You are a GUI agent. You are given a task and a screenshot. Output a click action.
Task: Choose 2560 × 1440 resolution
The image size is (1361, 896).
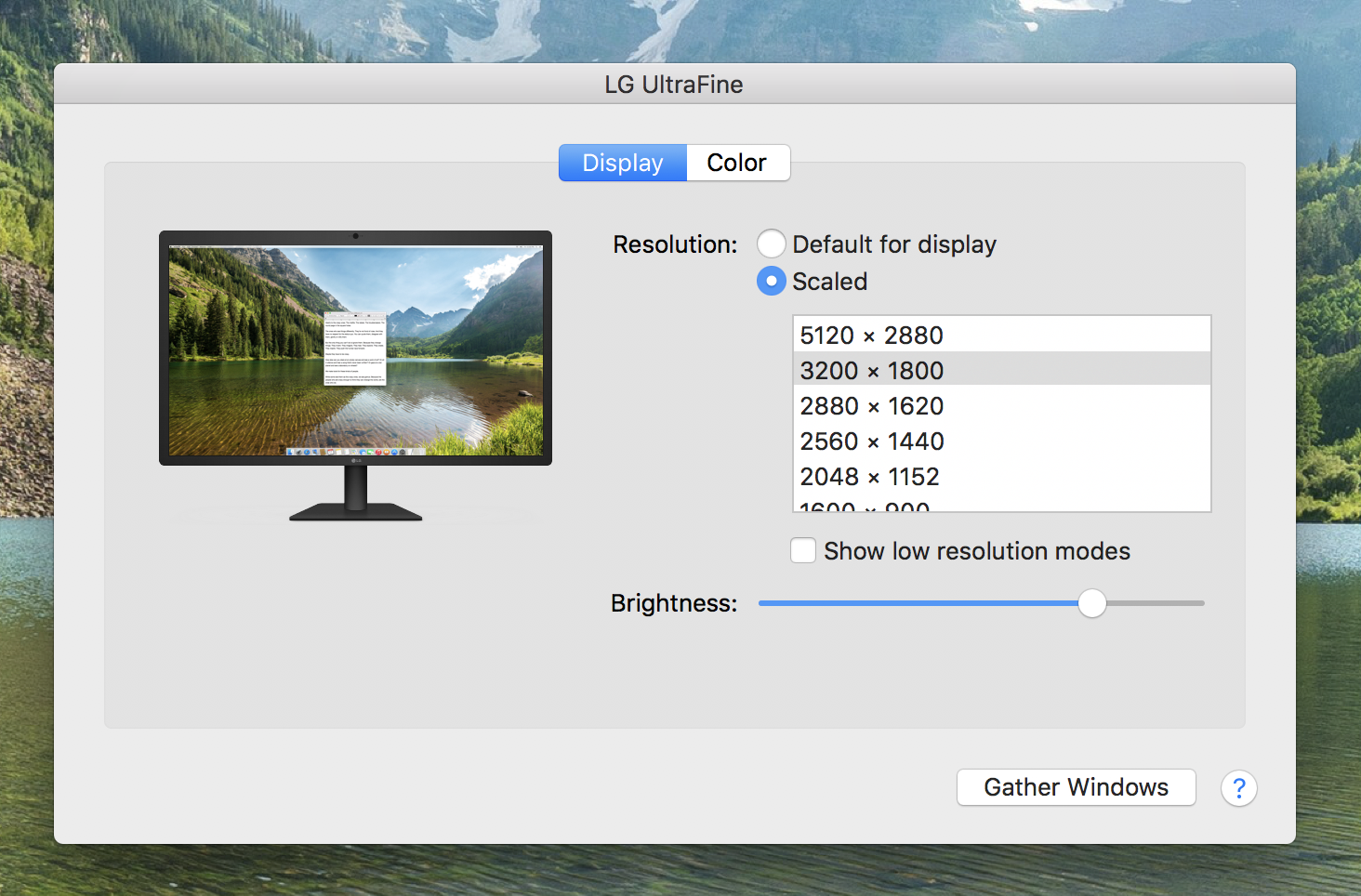pos(1001,441)
